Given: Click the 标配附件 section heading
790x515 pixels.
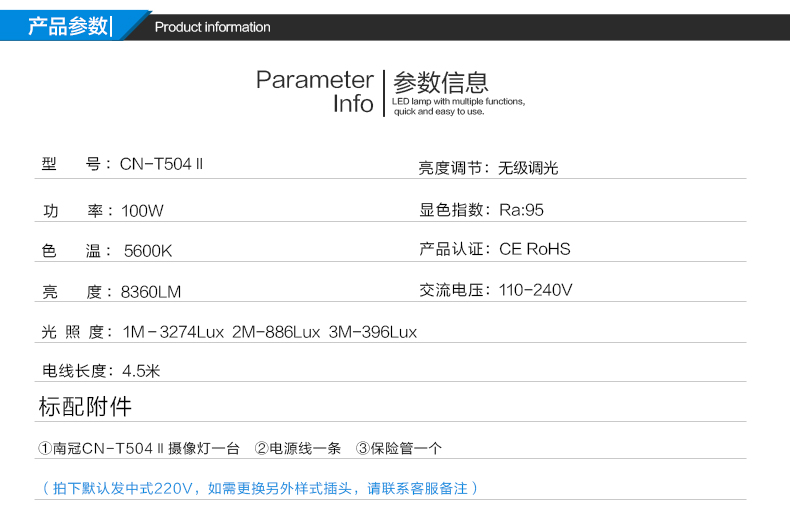Looking at the screenshot, I should 85,406.
